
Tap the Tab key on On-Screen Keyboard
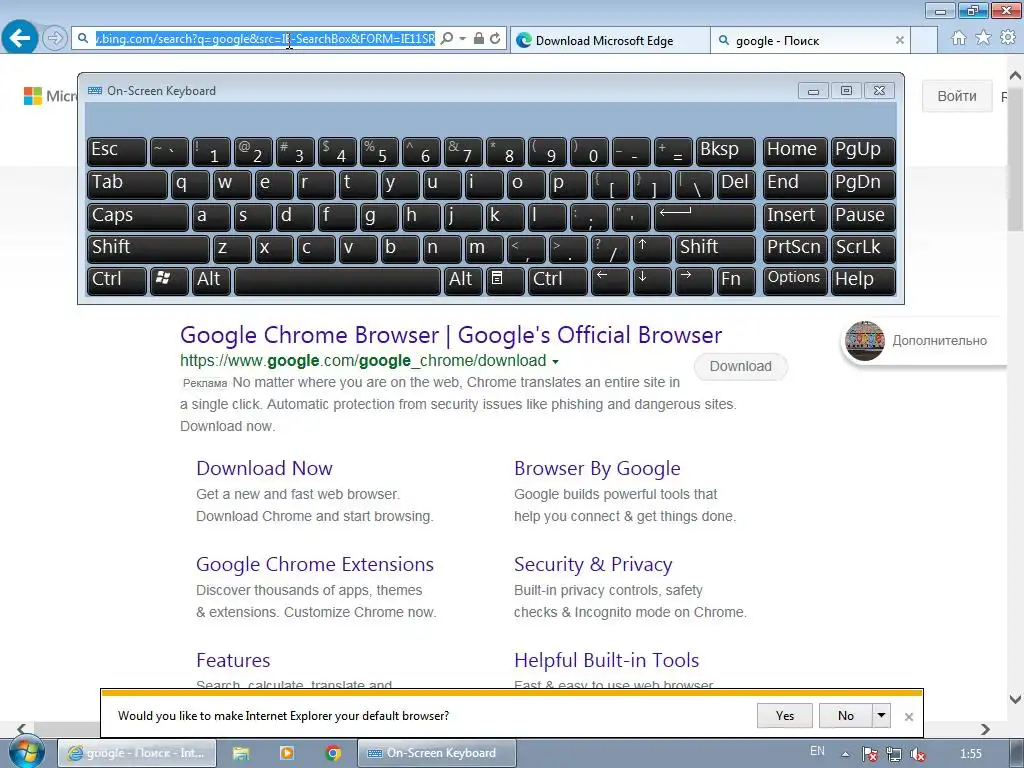click(127, 184)
